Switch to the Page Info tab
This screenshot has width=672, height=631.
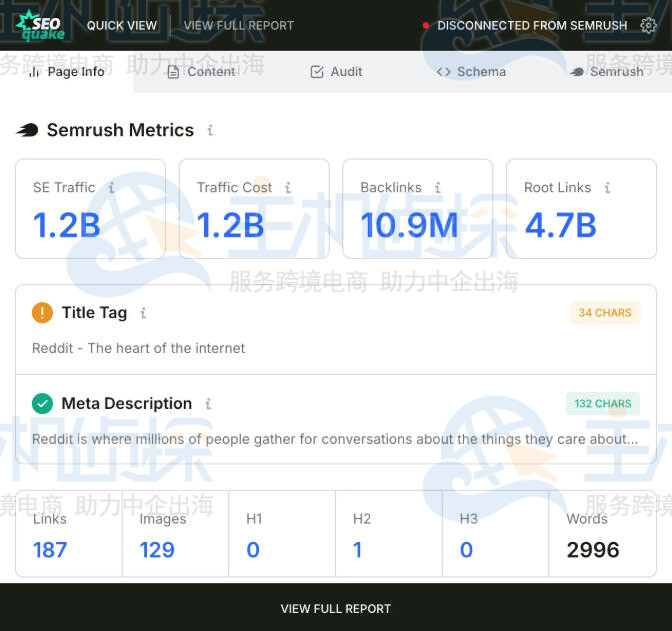66,72
